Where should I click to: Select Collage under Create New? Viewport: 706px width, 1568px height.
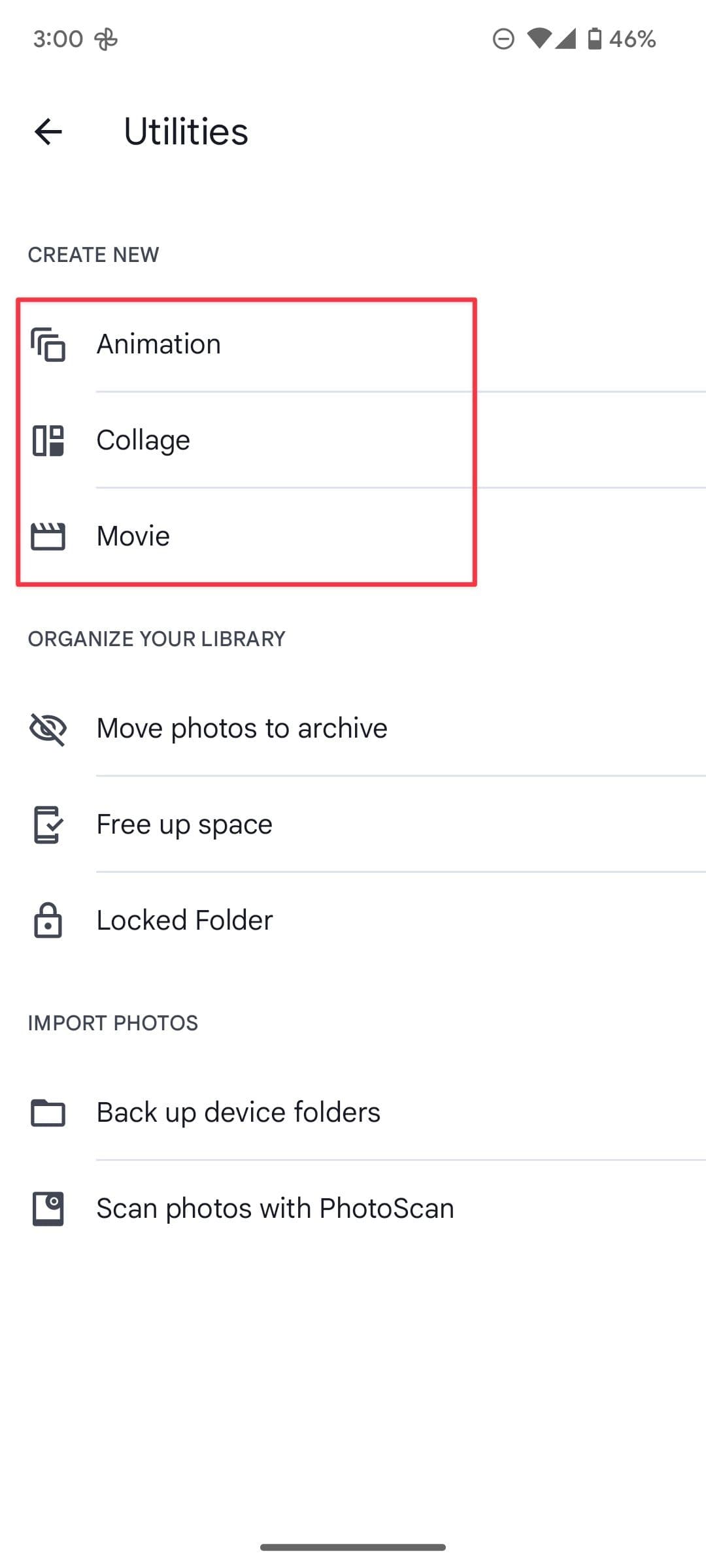143,440
